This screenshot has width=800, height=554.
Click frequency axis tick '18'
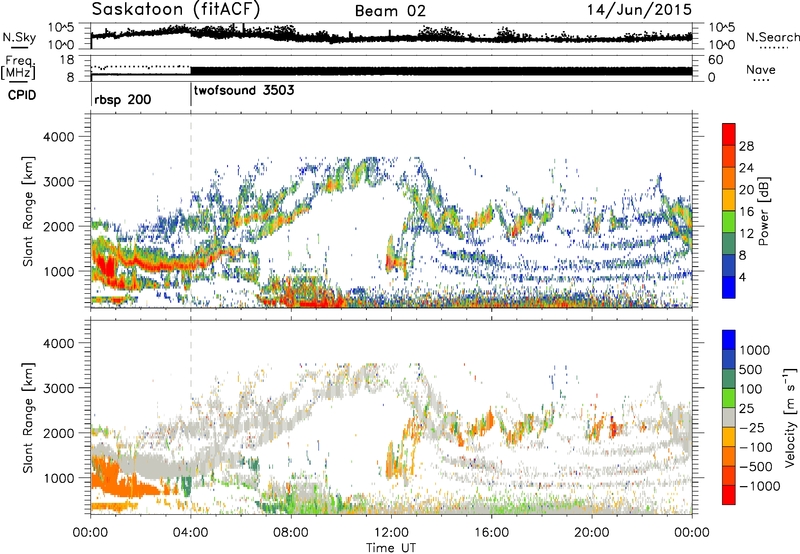point(67,60)
